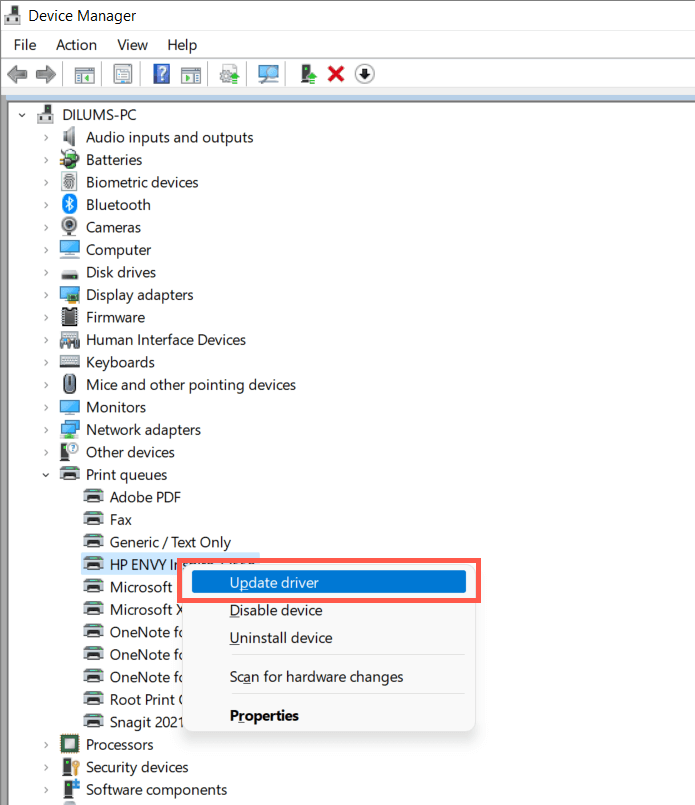Expand the Disk drives category
Image resolution: width=695 pixels, height=805 pixels.
click(46, 272)
